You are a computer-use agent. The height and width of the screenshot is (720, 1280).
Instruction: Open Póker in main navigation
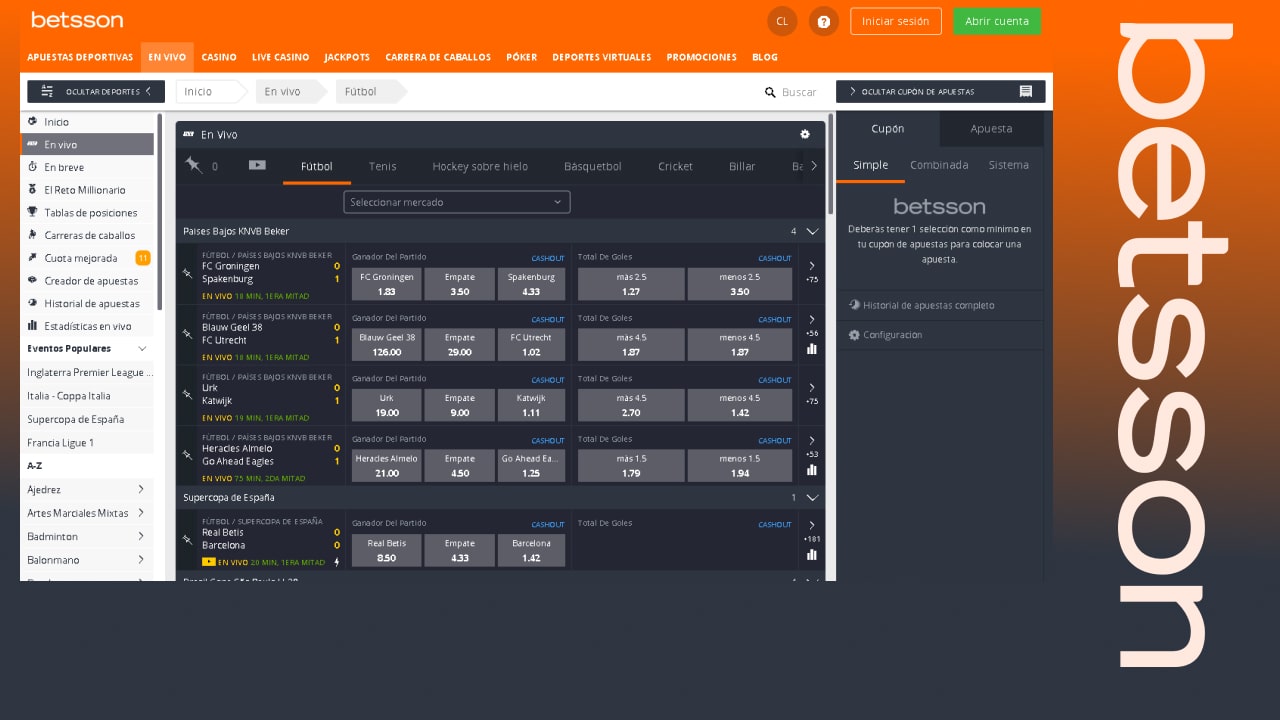[522, 57]
